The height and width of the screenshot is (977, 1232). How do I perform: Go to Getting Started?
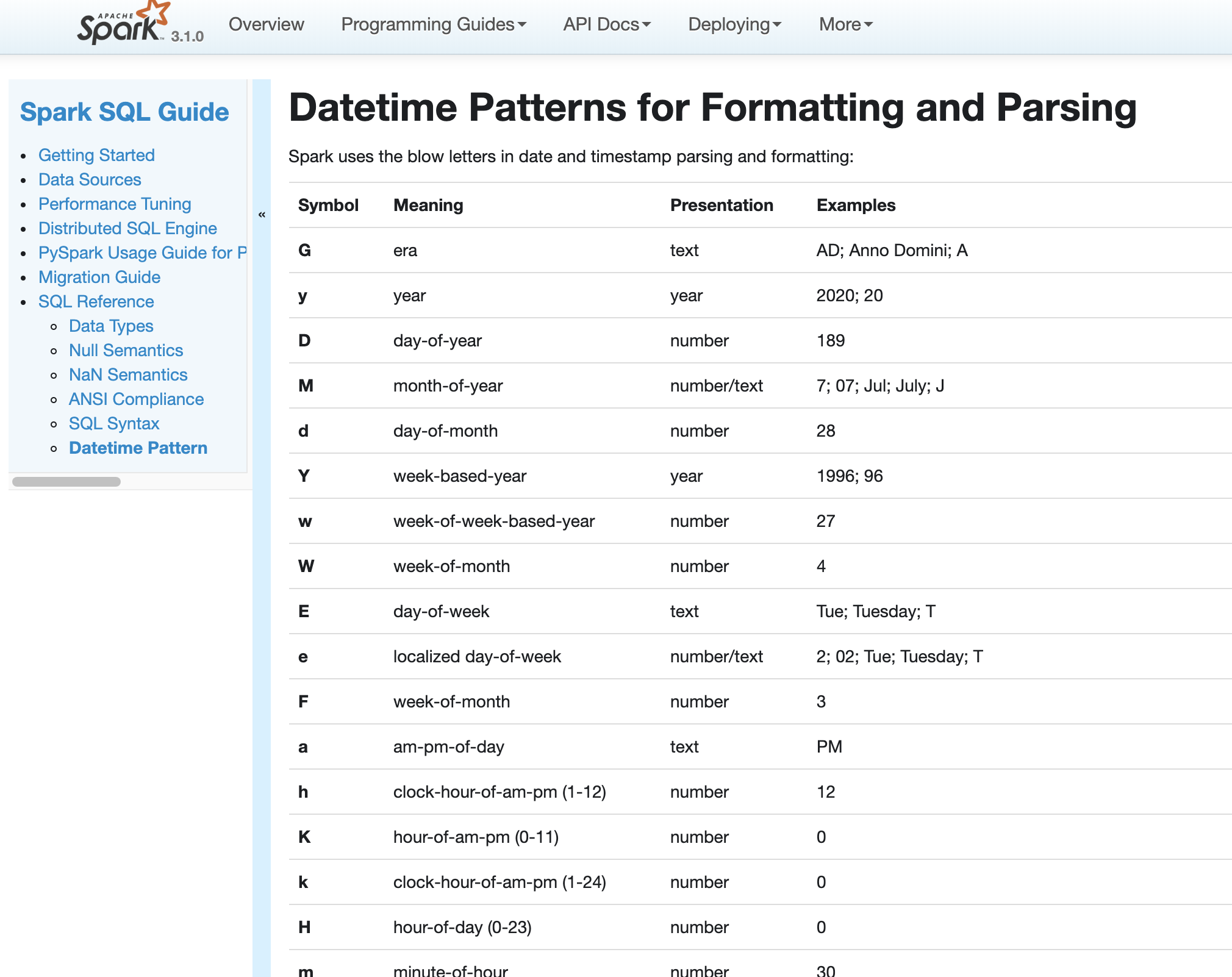tap(96, 155)
